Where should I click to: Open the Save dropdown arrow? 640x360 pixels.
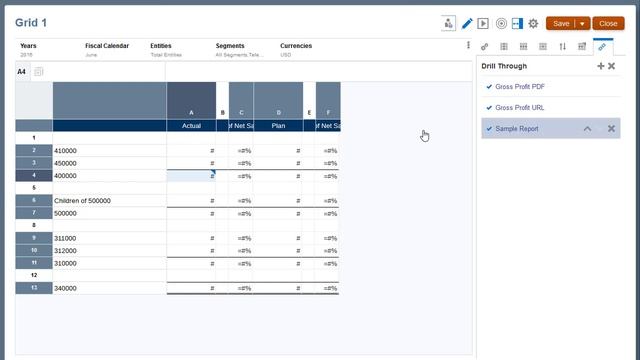pyautogui.click(x=582, y=24)
